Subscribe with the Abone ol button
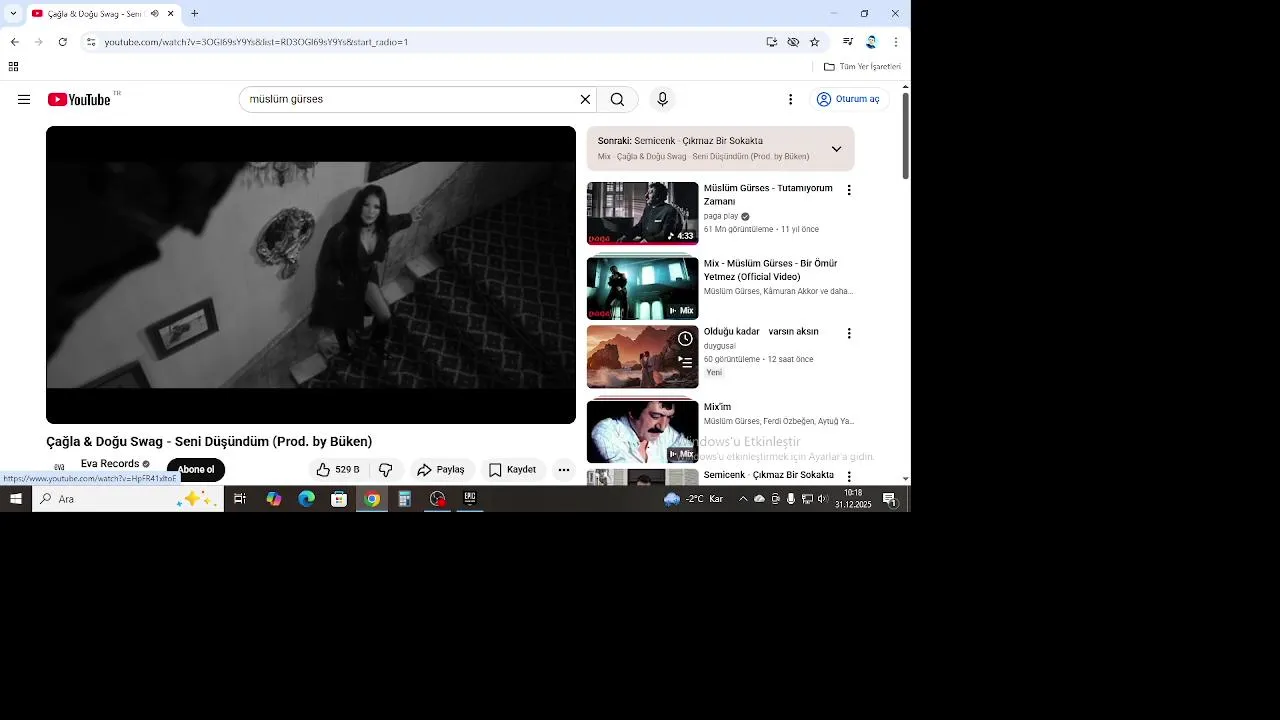The image size is (1280, 720). (196, 469)
